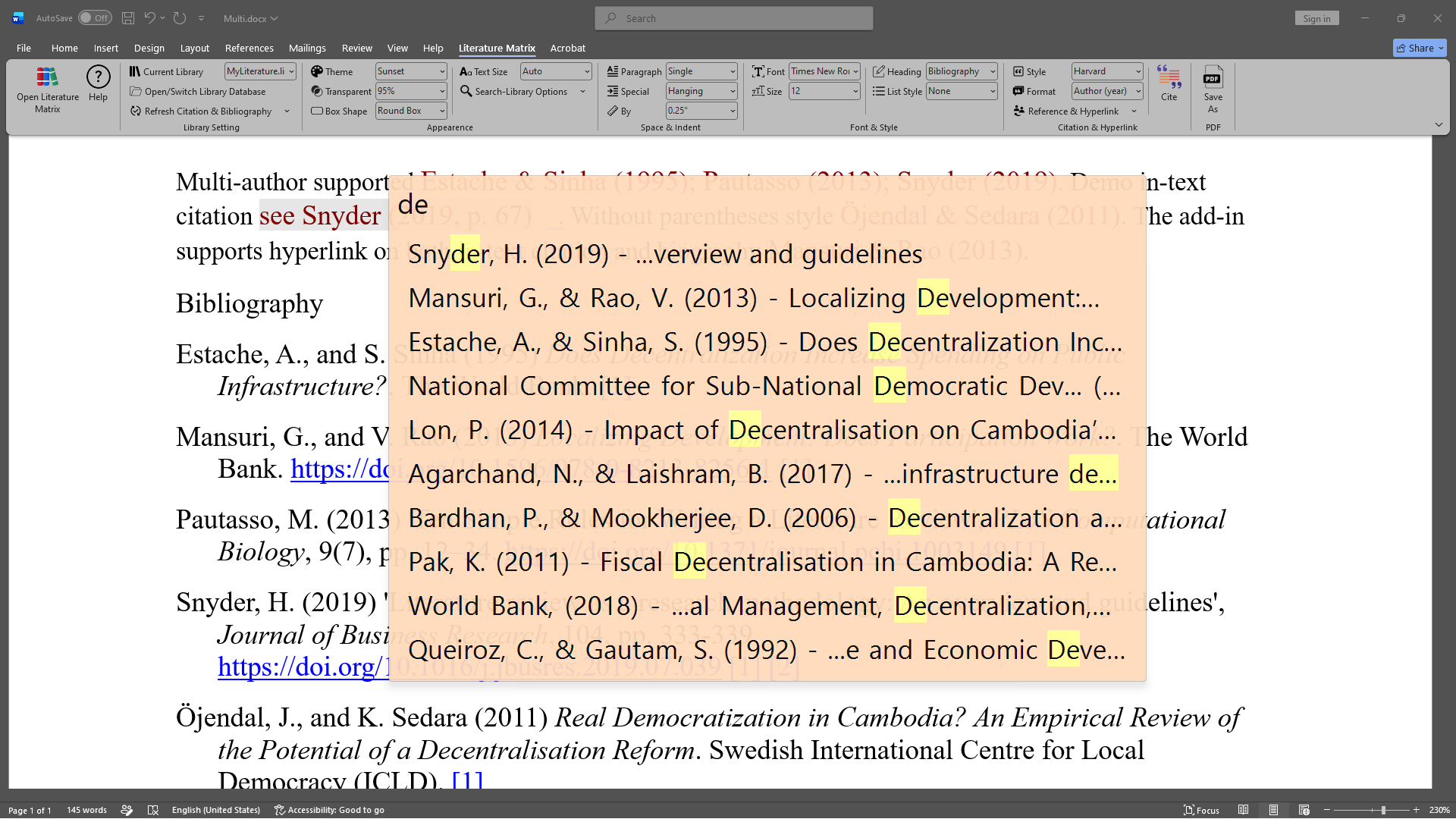This screenshot has width=1456, height=819.
Task: Select World Bank (2018) search result
Action: point(767,606)
